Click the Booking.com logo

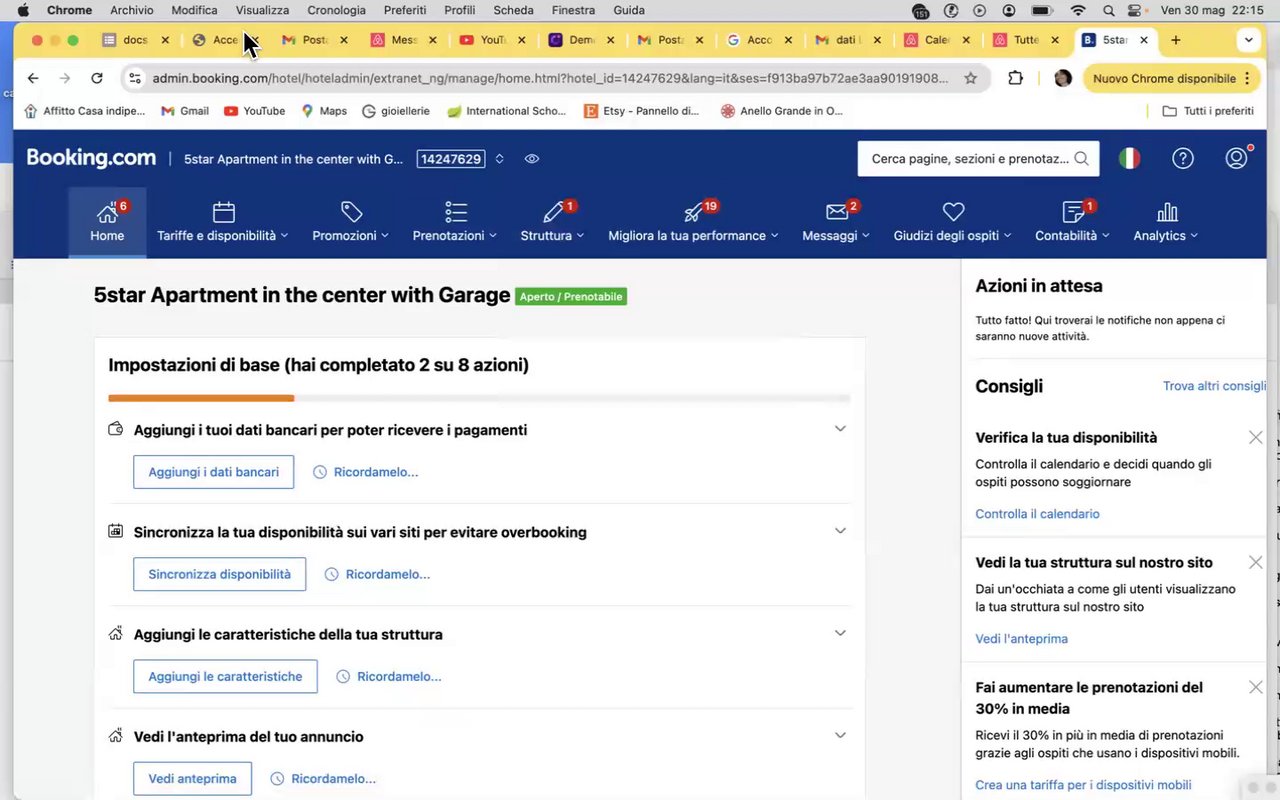coord(91,158)
